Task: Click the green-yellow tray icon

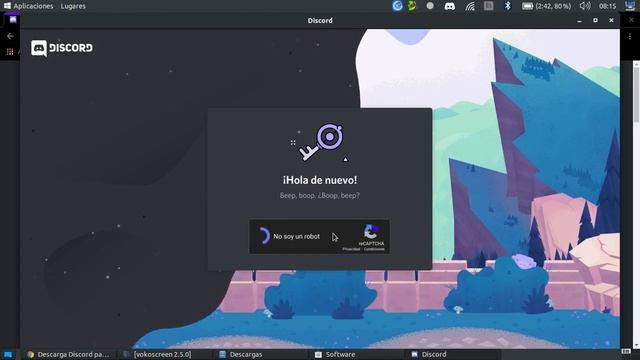Action: [412, 6]
